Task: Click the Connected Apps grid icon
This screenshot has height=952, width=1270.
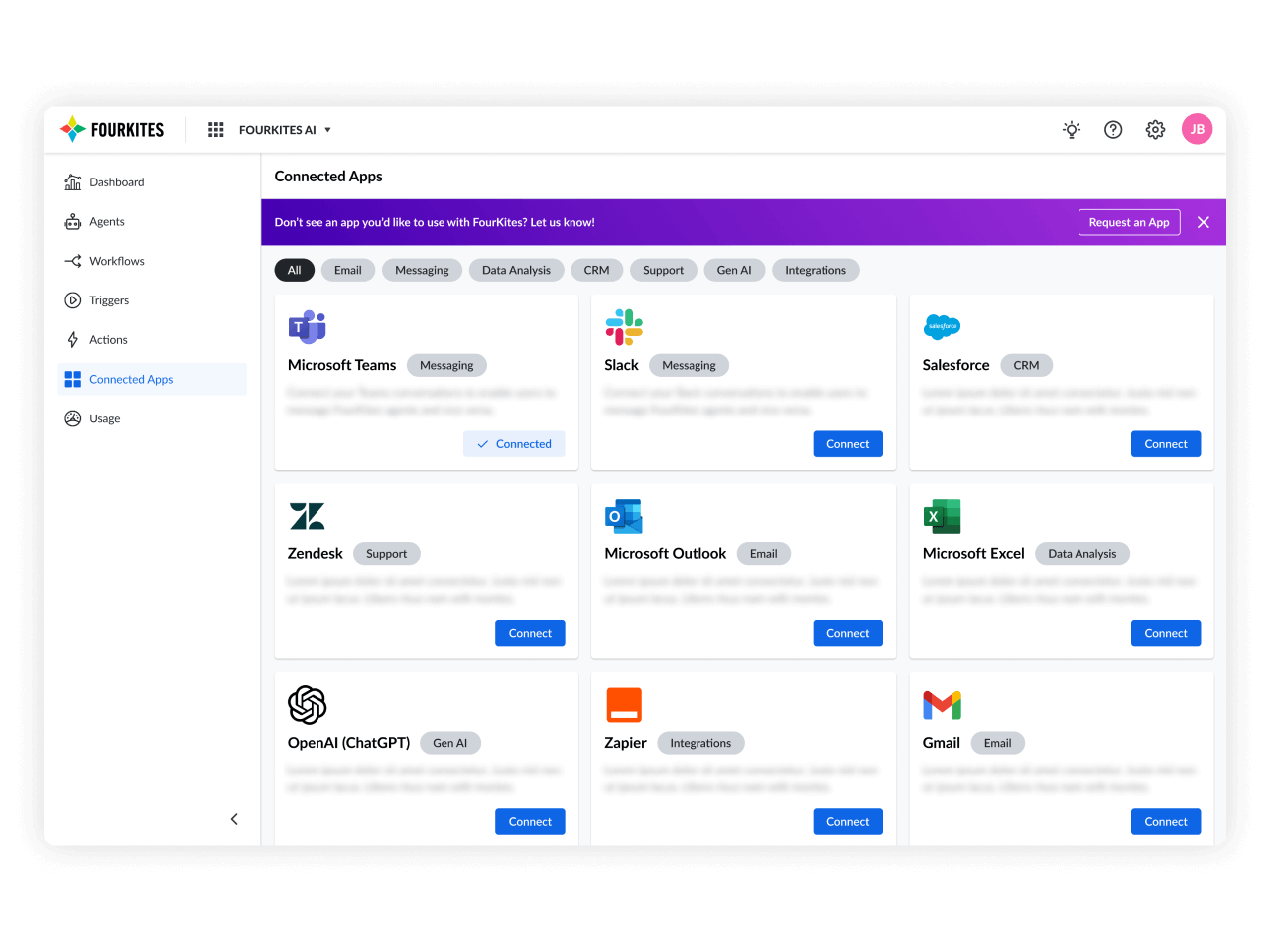Action: 73,379
